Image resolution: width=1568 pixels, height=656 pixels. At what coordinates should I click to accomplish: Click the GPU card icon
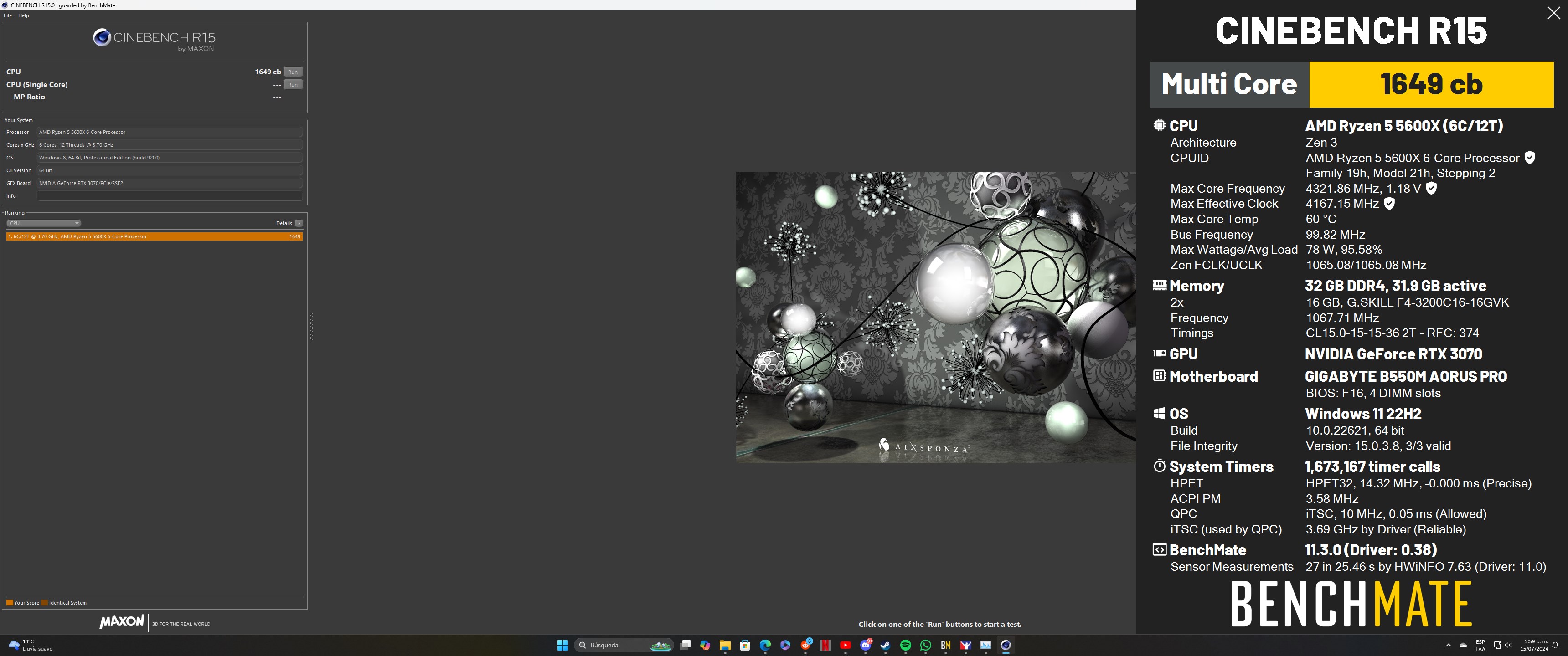coord(1159,353)
